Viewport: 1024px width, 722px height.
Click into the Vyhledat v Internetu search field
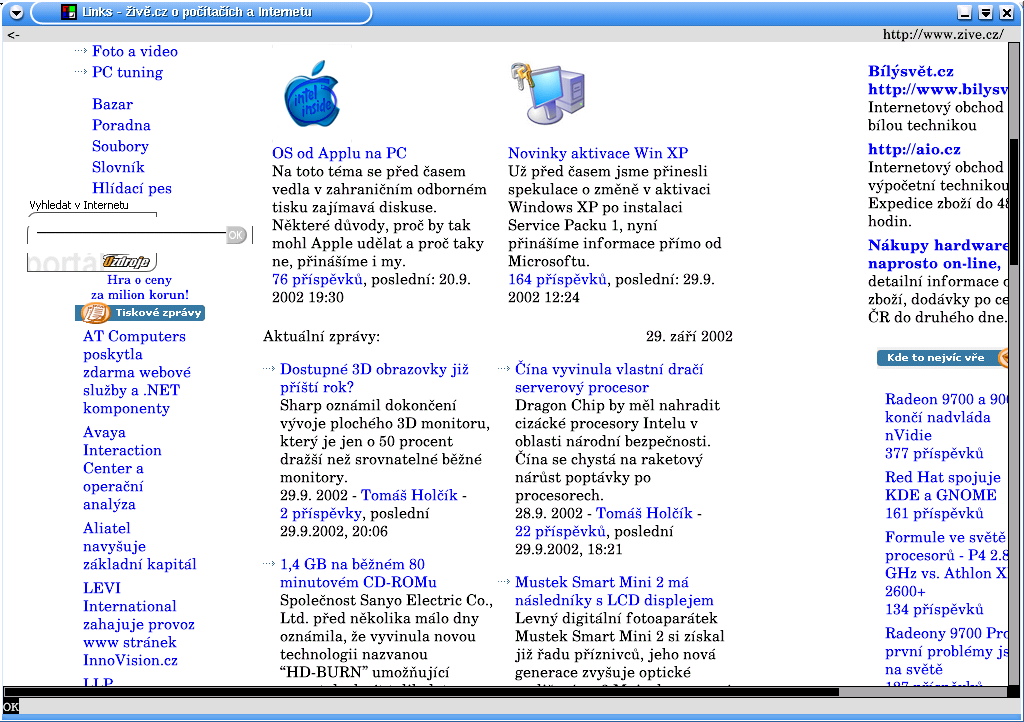[x=131, y=232]
